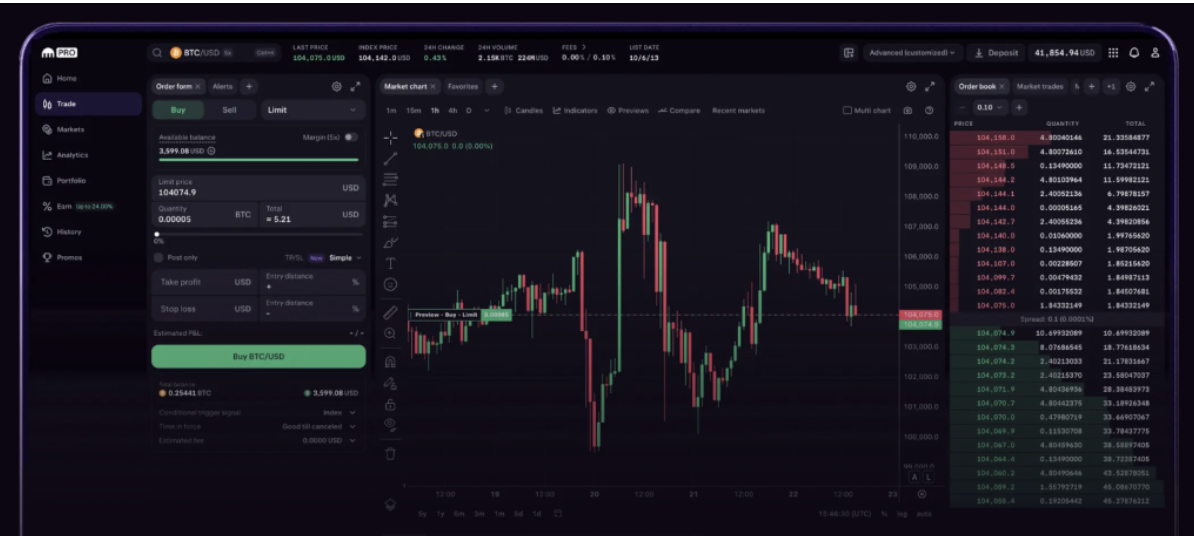Switch to the Market trades tab

click(x=1039, y=87)
